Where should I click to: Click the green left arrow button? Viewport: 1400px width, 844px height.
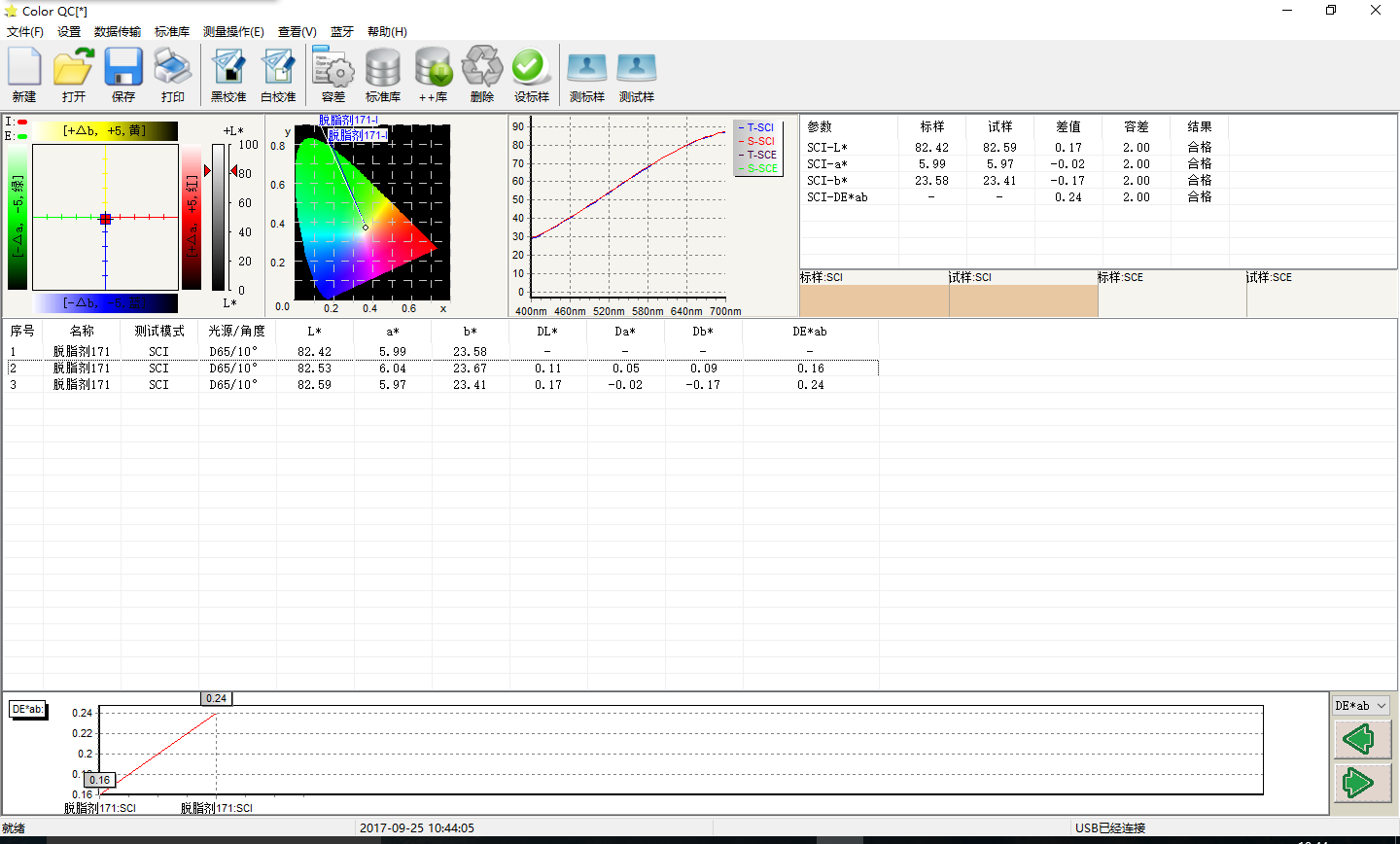1361,740
